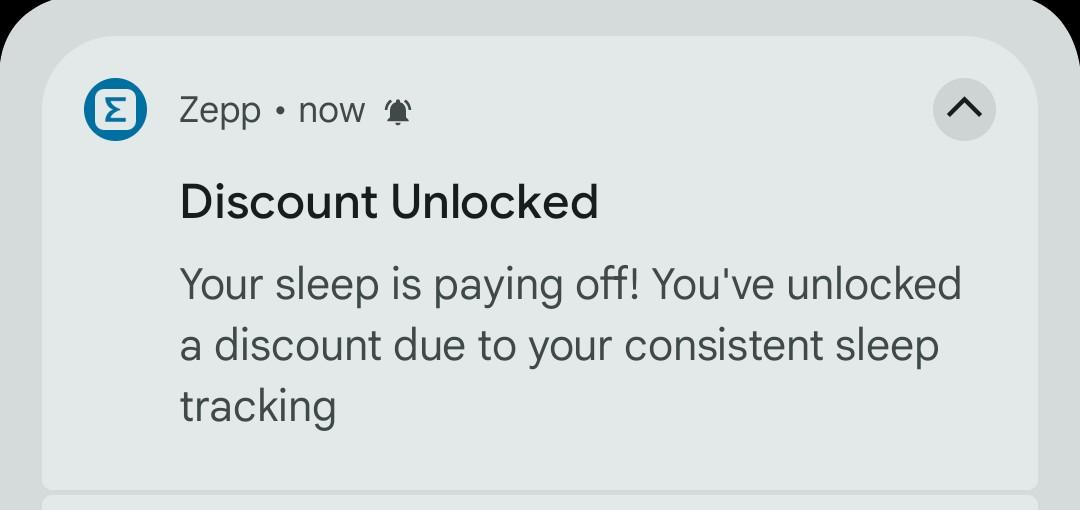Viewport: 1080px width, 510px height.
Task: Open the Discount Unlocked notification title
Action: click(x=389, y=203)
